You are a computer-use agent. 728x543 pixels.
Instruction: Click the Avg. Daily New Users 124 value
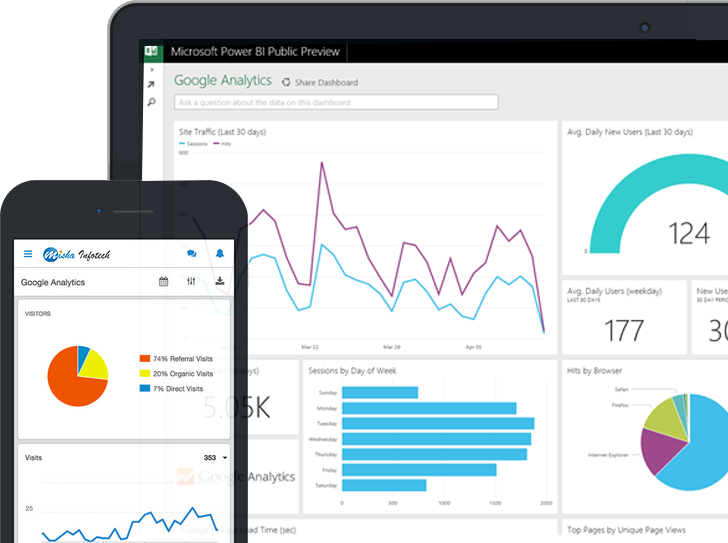pos(689,233)
